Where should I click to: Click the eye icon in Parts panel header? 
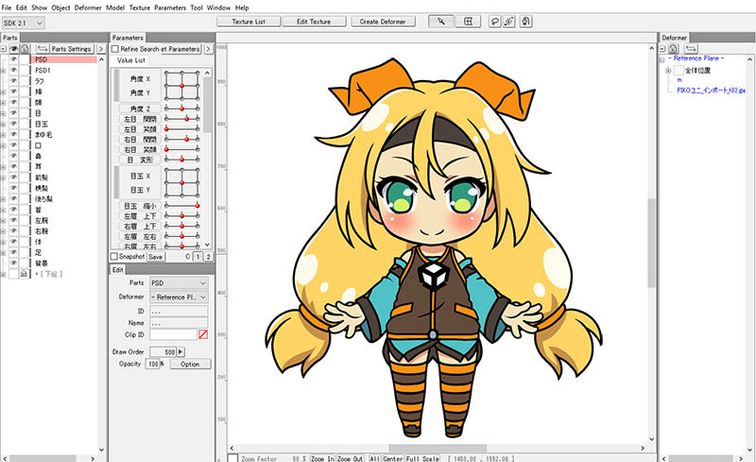(12, 48)
